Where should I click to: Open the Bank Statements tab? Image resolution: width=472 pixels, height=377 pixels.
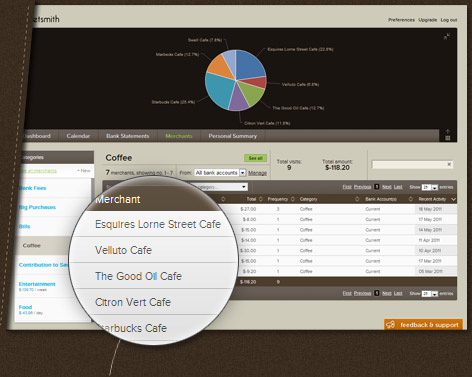tap(127, 136)
